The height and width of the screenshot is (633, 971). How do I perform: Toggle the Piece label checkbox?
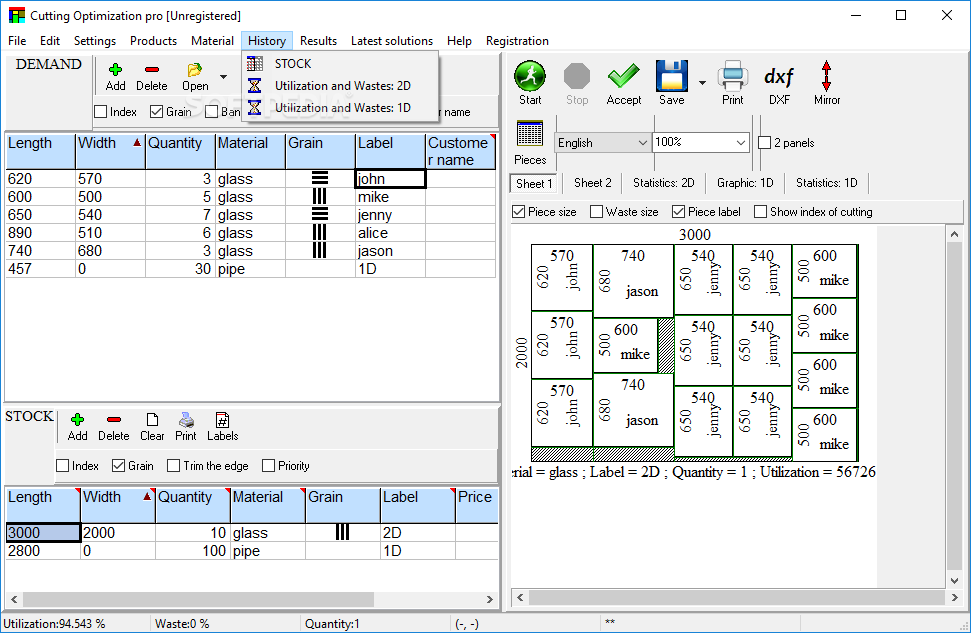pos(679,212)
